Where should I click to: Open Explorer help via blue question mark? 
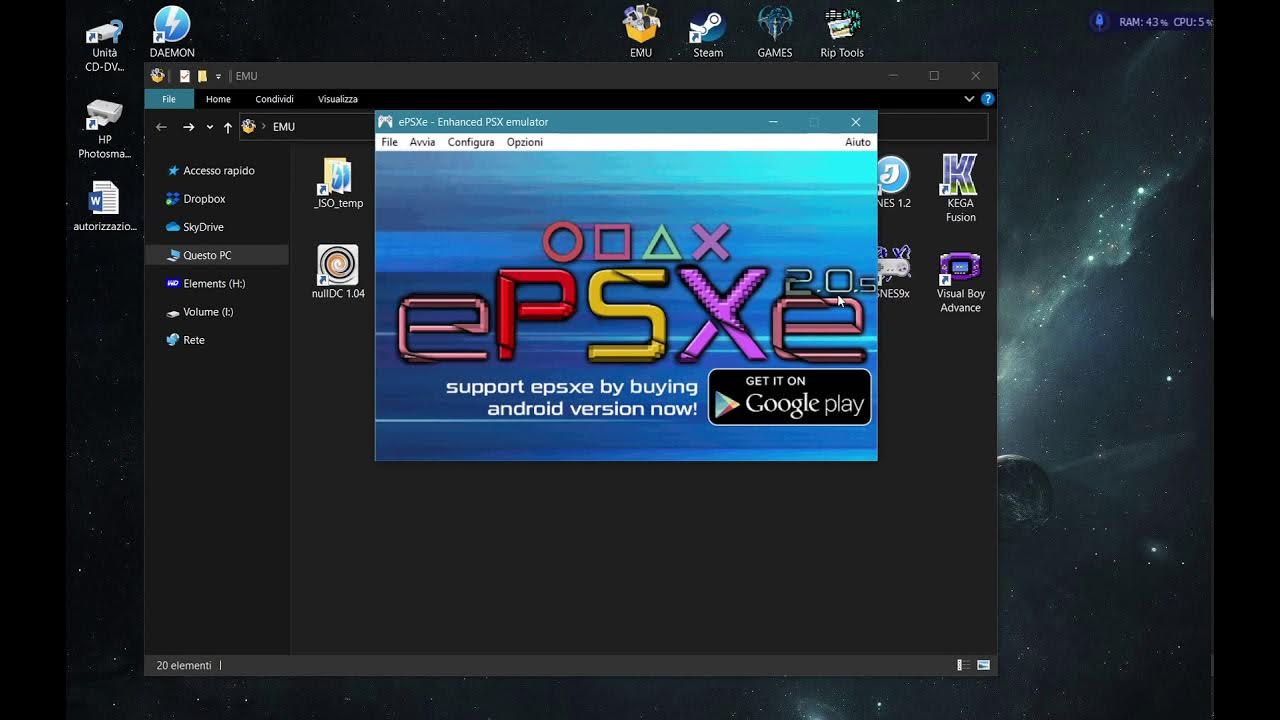coord(987,99)
